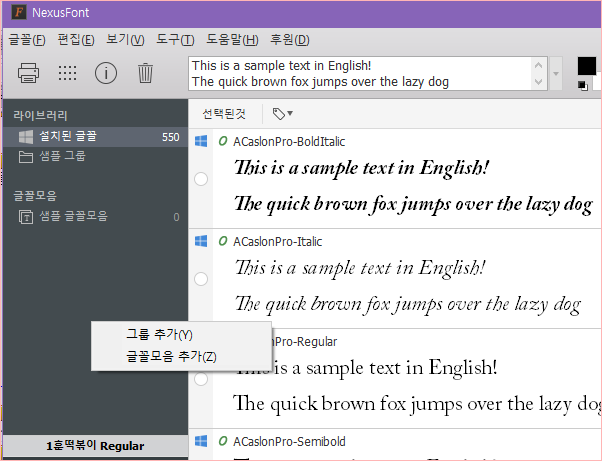The height and width of the screenshot is (461, 602).
Task: Click the sample text down arrow
Action: coord(538,81)
